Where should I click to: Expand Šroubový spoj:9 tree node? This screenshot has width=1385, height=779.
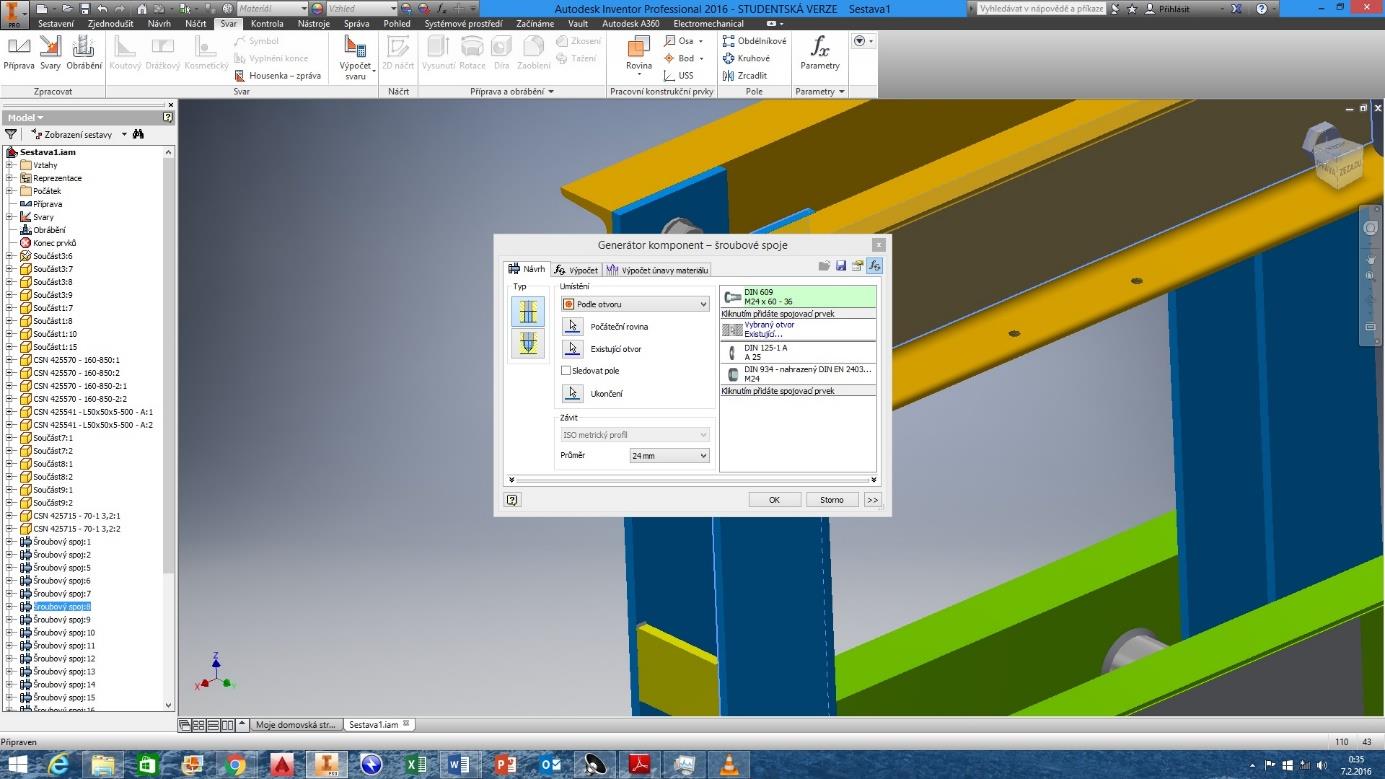[x=10, y=619]
